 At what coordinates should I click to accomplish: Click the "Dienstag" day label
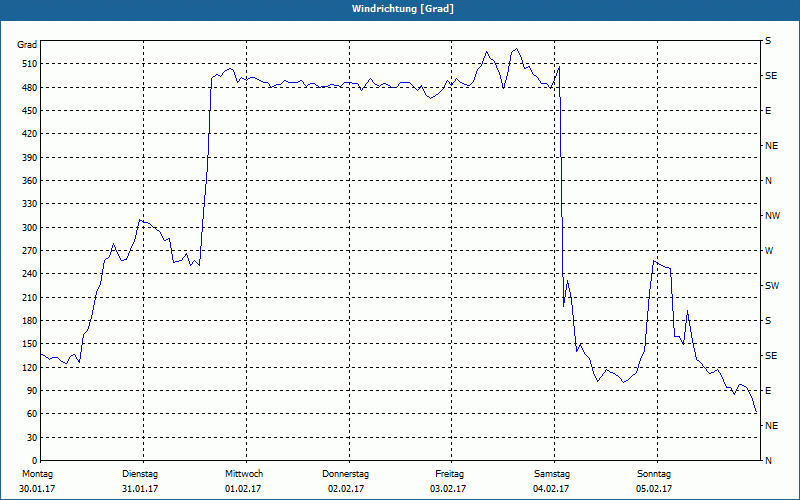(x=140, y=474)
